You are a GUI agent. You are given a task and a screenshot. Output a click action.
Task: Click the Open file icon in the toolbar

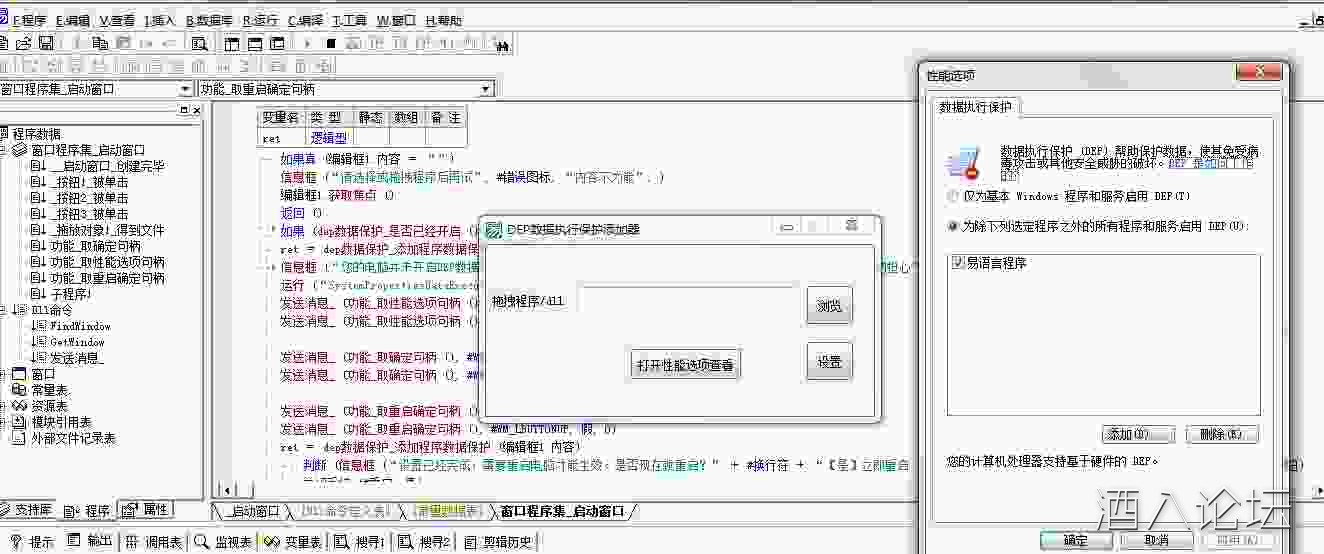[x=25, y=43]
